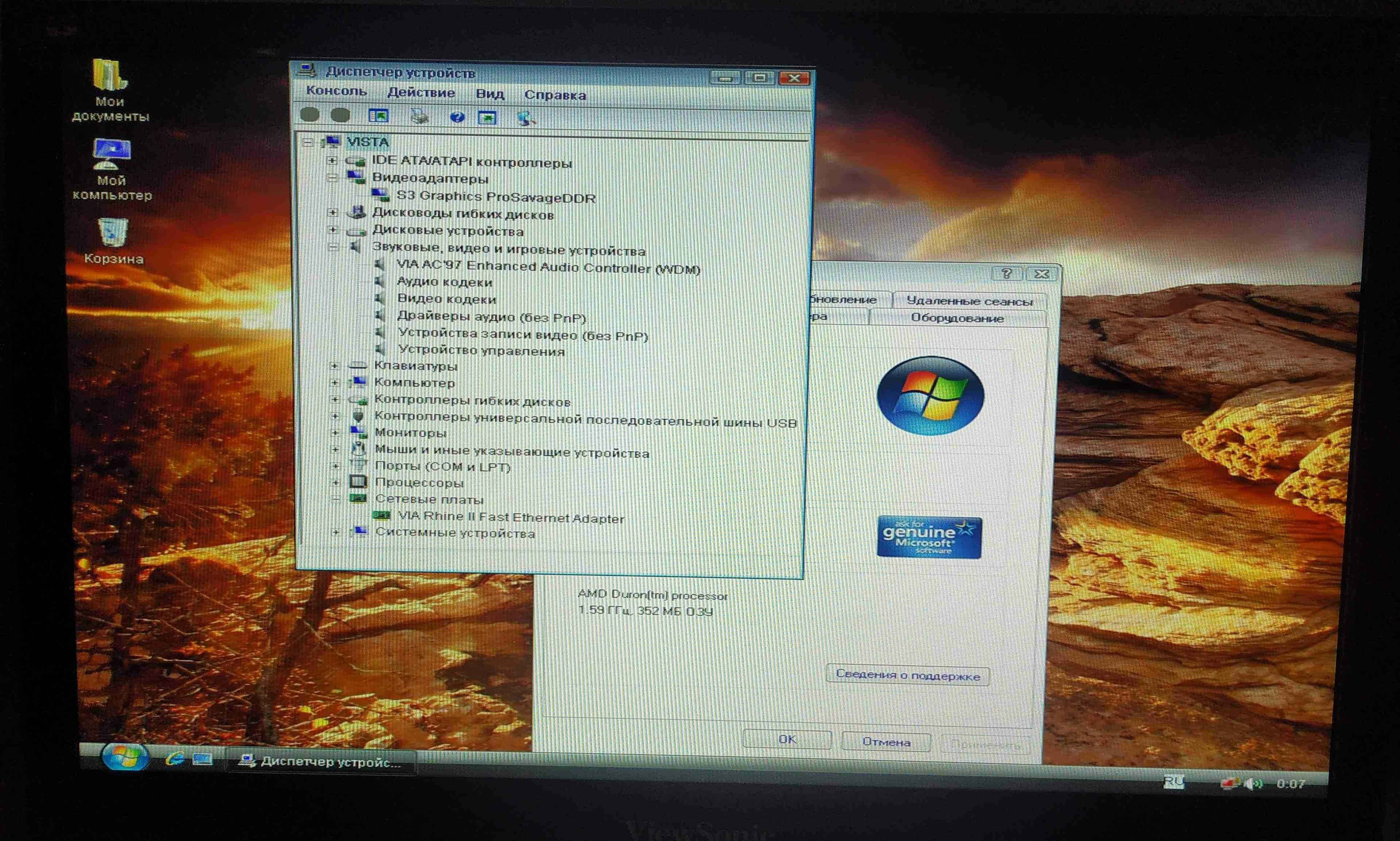Expand the Мониторы node

pos(335,433)
